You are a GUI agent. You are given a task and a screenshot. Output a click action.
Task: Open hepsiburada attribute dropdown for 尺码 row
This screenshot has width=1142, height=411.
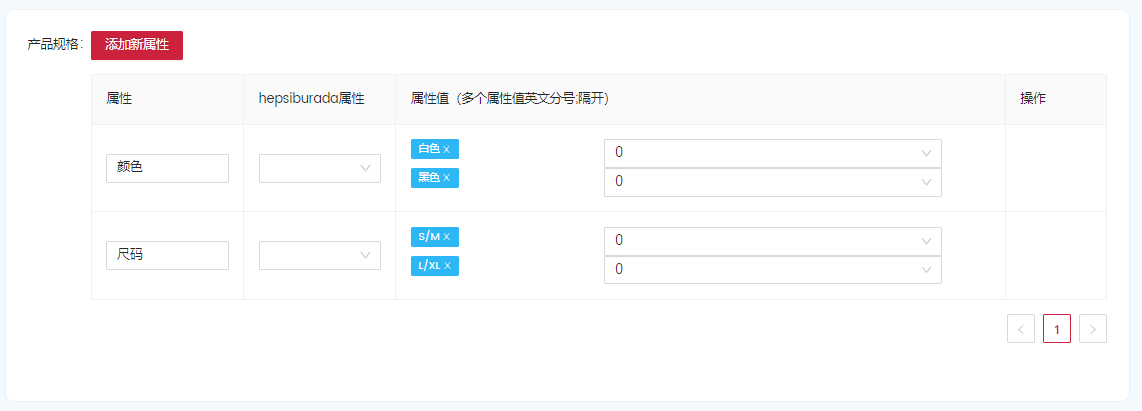tap(320, 256)
